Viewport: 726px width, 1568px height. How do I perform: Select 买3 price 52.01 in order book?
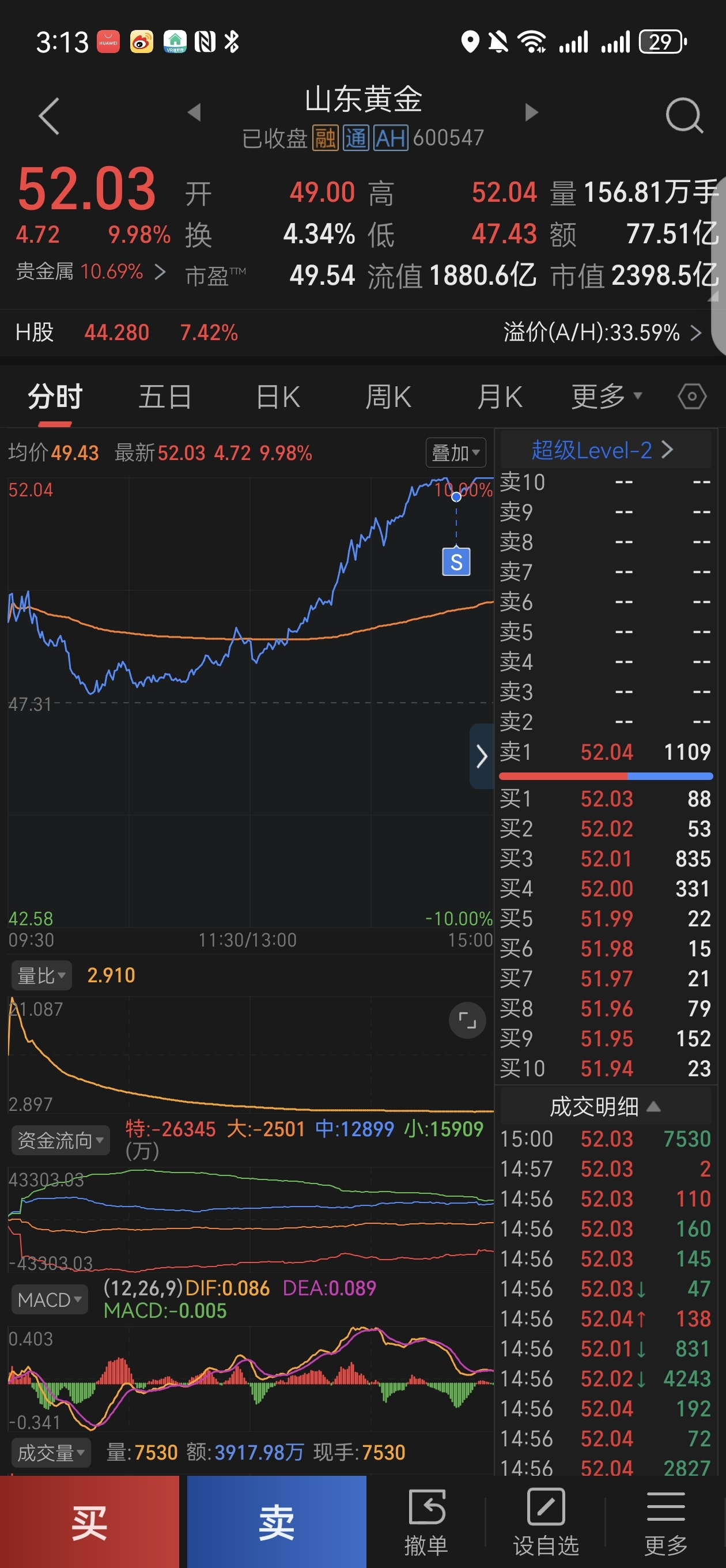coord(606,859)
